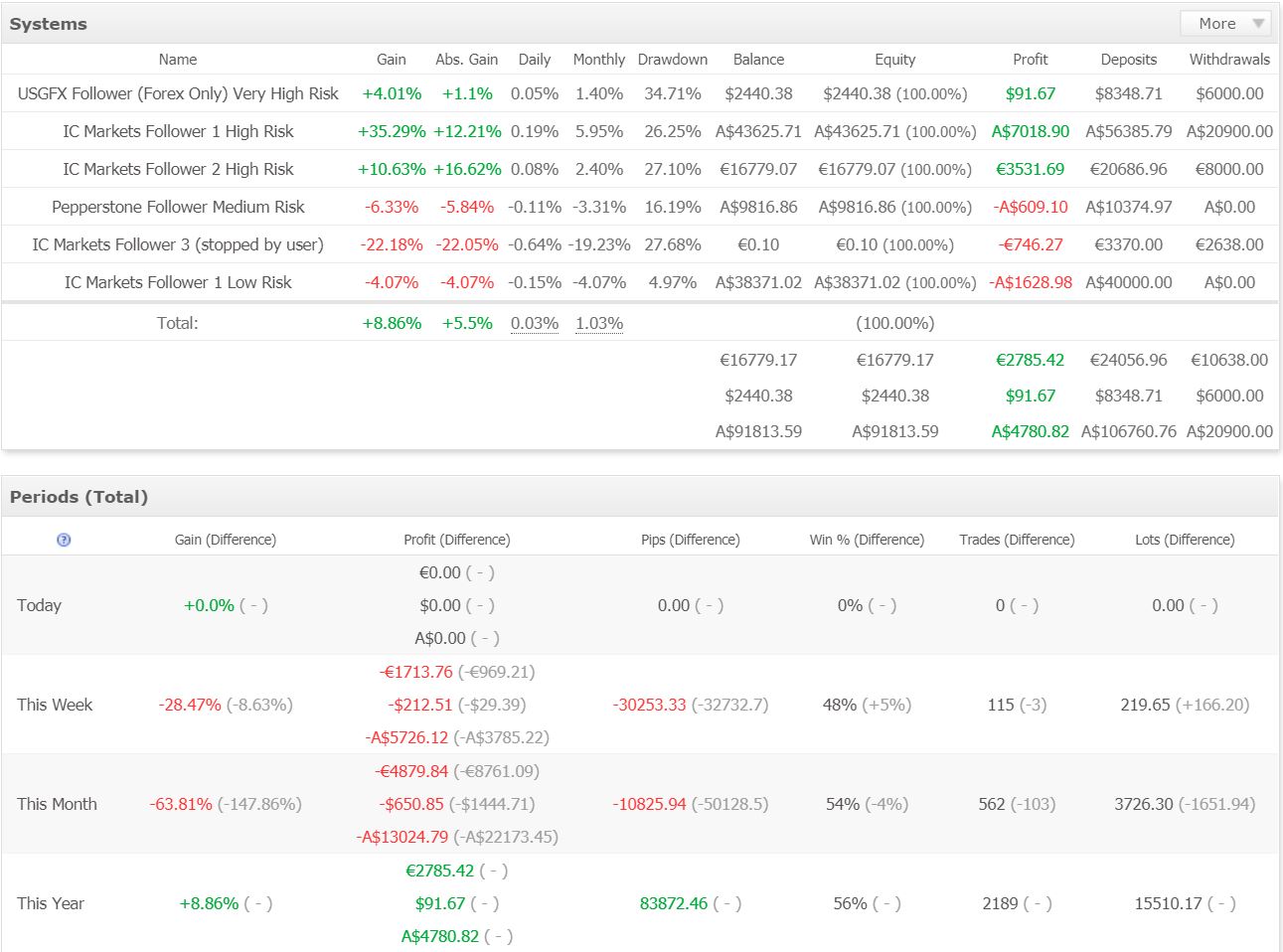
Task: Click the Drawdown column header
Action: (673, 60)
